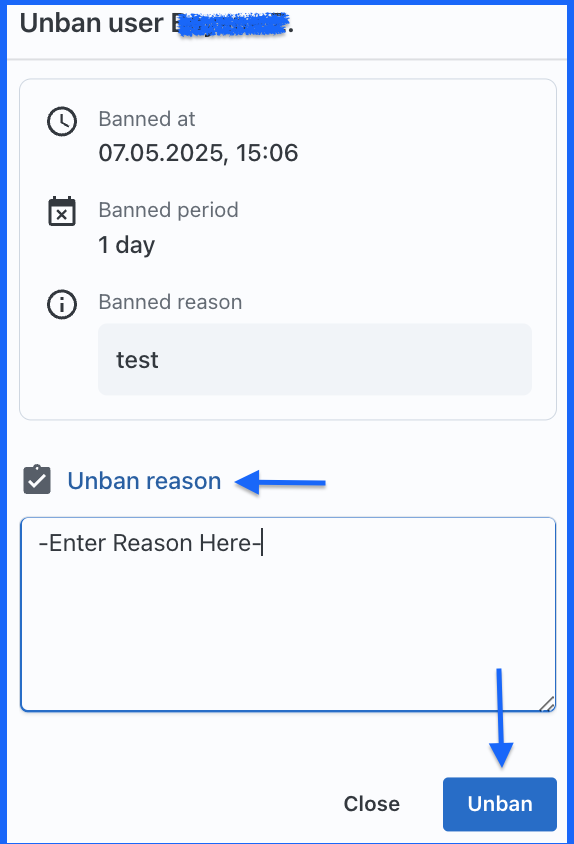Click the word test in the reason box
This screenshot has width=574, height=844.
point(137,360)
